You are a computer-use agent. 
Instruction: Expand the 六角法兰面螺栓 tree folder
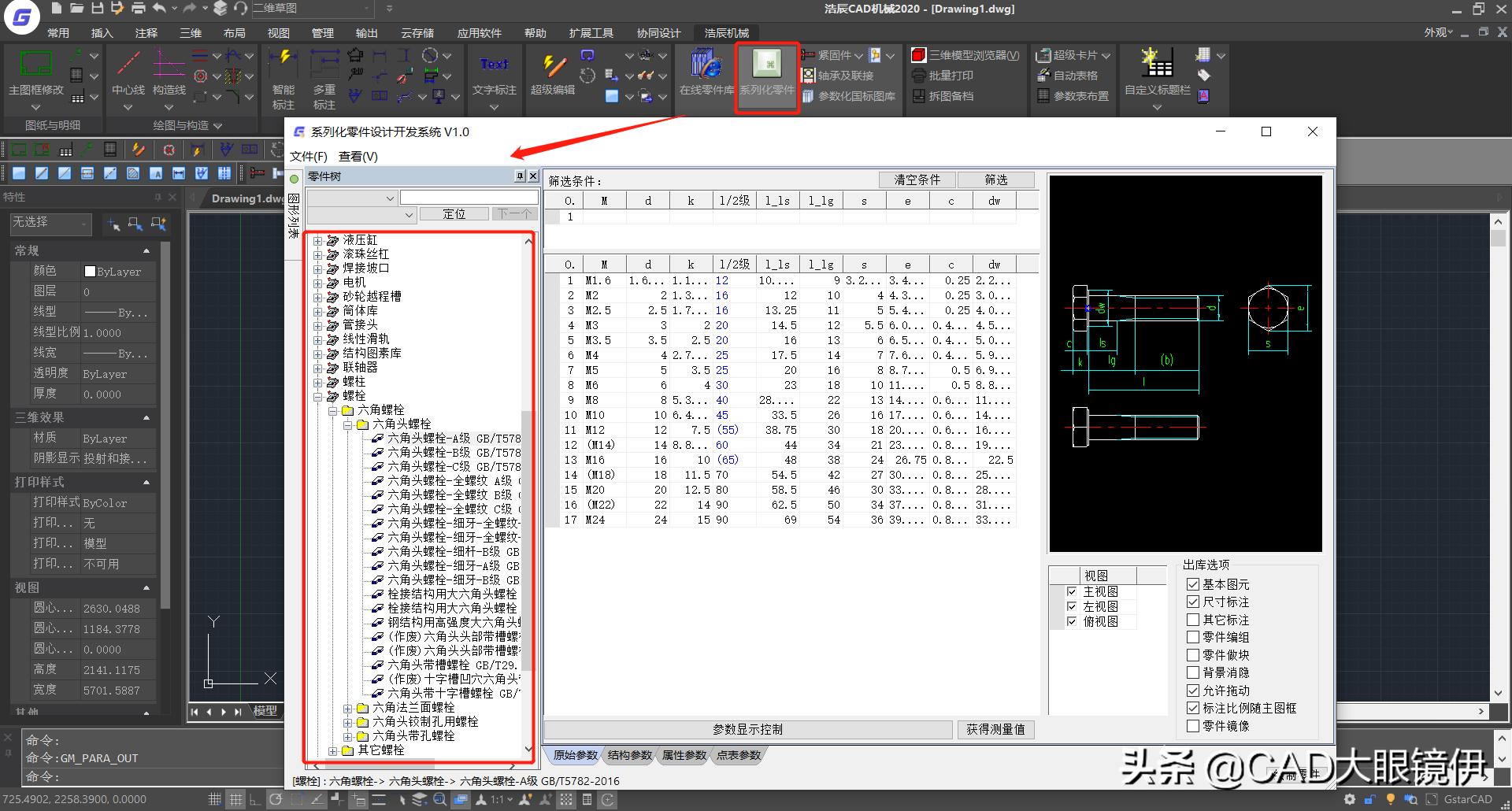[348, 708]
